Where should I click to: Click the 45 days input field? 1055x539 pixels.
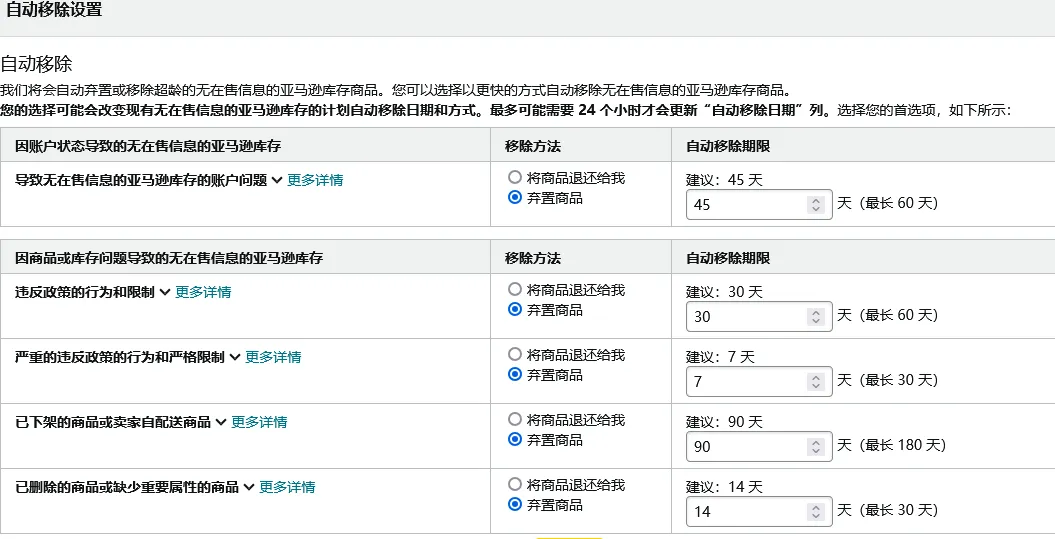click(x=745, y=204)
